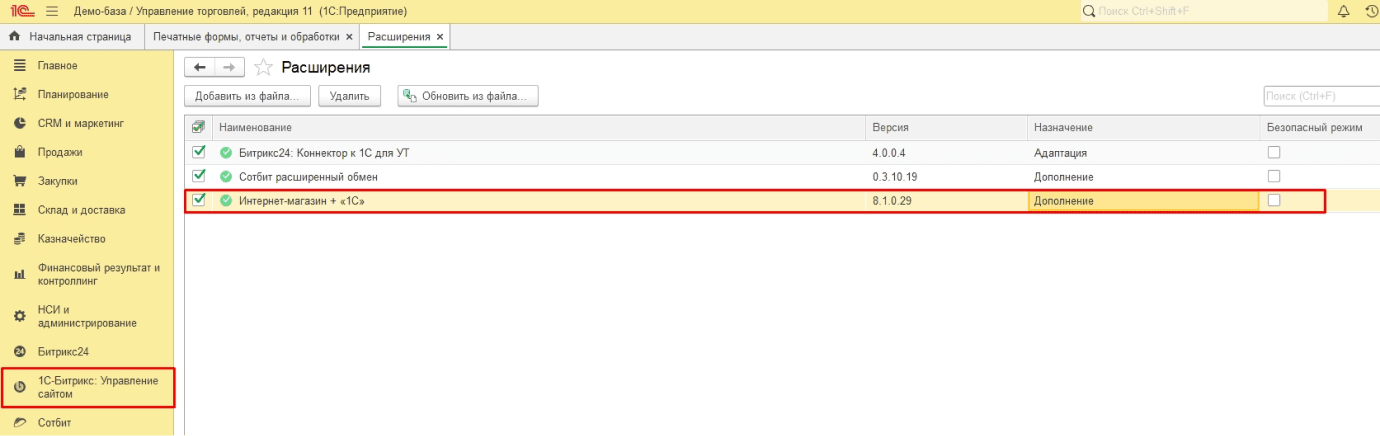Click the Удалить button
The height and width of the screenshot is (436, 1380).
click(349, 96)
